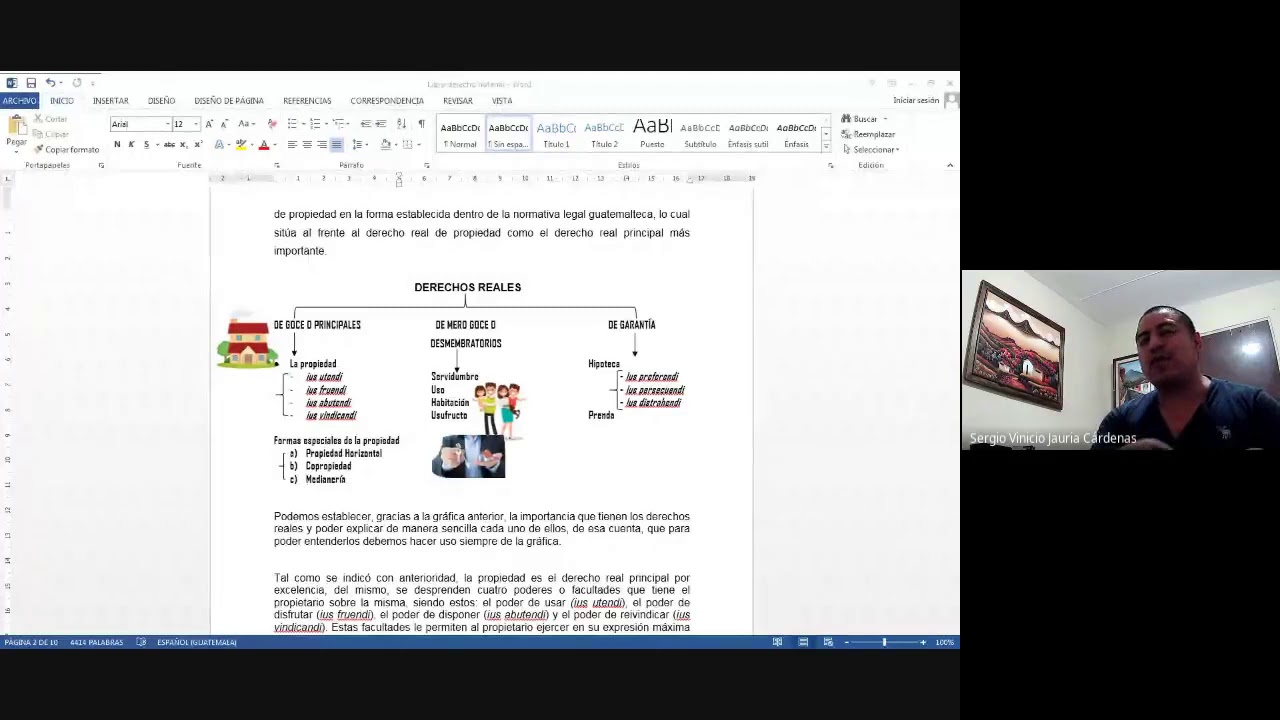This screenshot has width=1280, height=720.
Task: Clear all formatting with the eraser icon
Action: click(272, 124)
